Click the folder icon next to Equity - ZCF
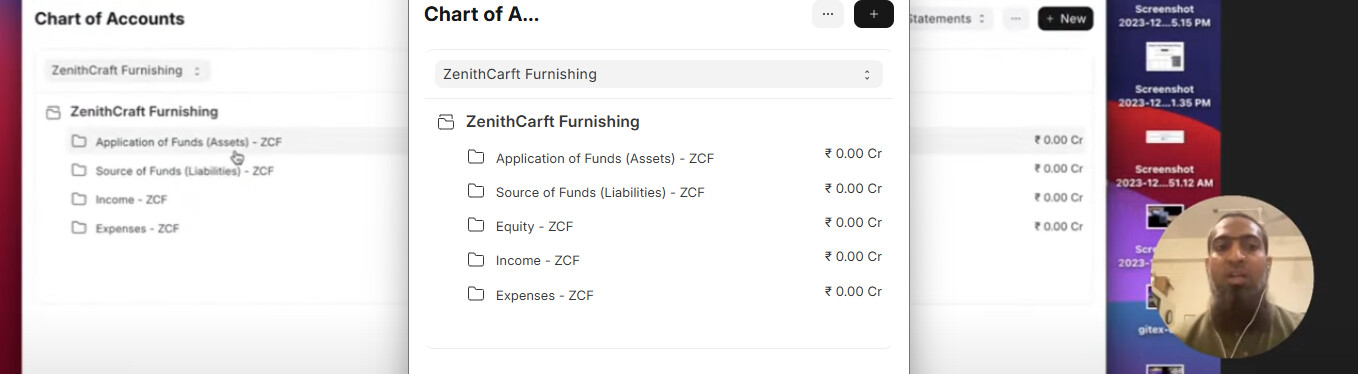The height and width of the screenshot is (374, 1358). (476, 225)
